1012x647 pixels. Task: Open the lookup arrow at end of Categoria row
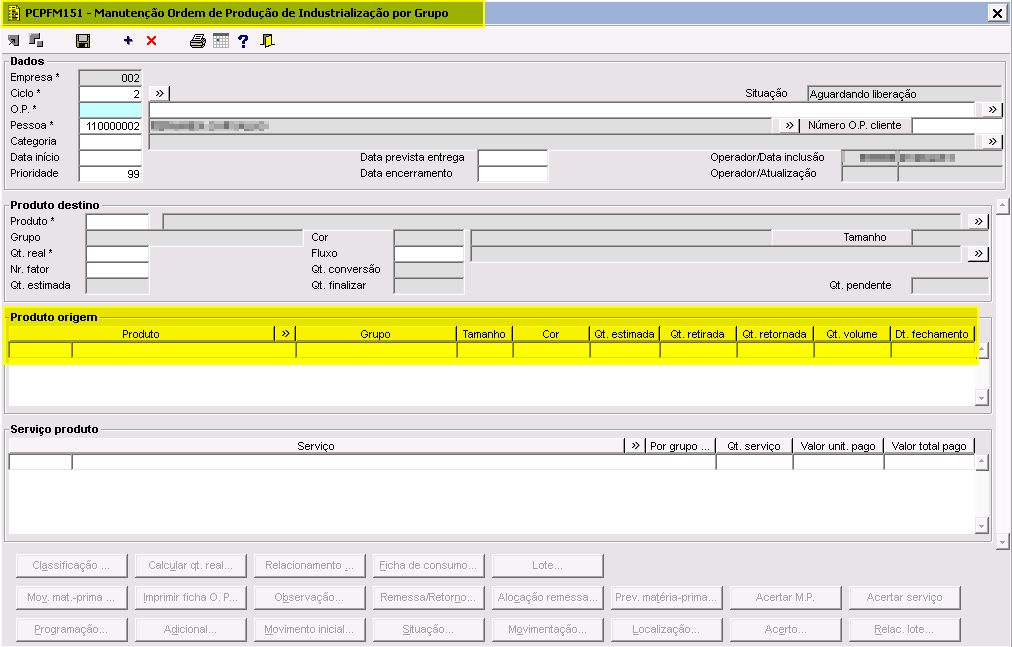[x=992, y=141]
